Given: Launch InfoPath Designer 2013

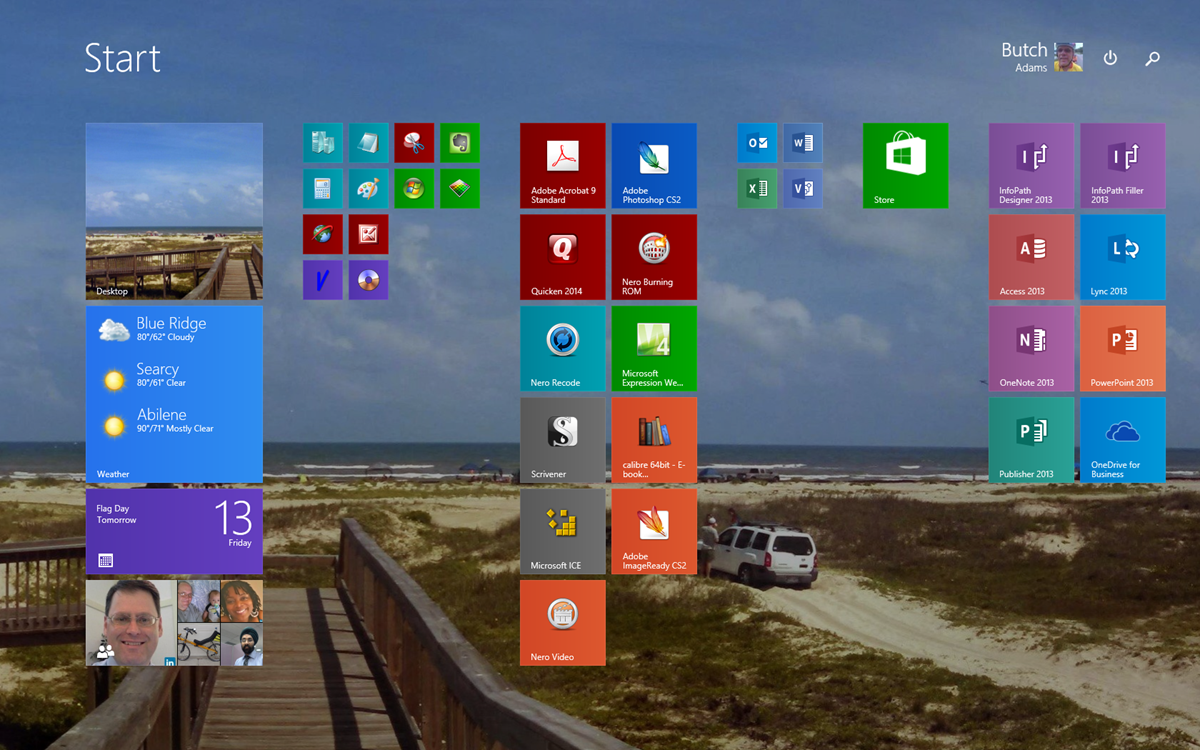Looking at the screenshot, I should [1032, 166].
